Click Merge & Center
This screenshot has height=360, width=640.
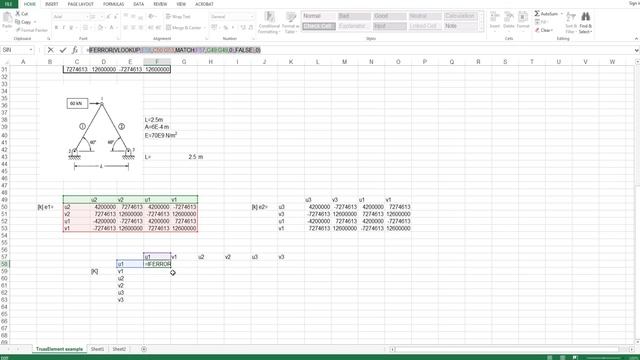tap(183, 28)
